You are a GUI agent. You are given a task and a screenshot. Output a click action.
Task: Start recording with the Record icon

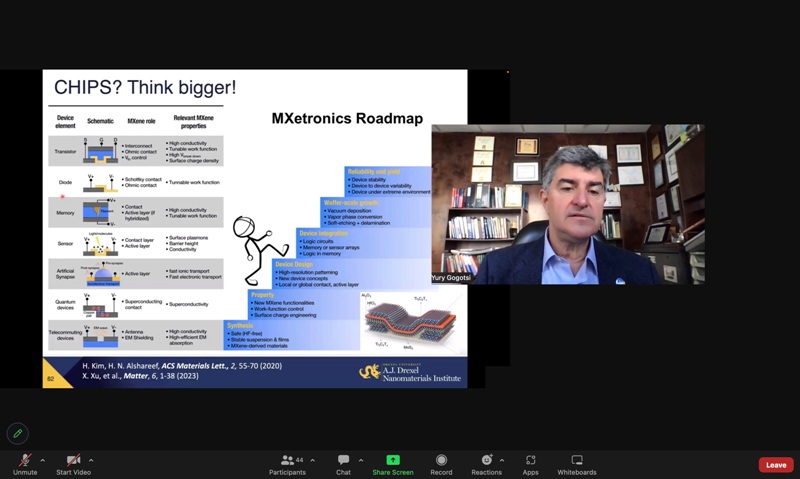(441, 460)
